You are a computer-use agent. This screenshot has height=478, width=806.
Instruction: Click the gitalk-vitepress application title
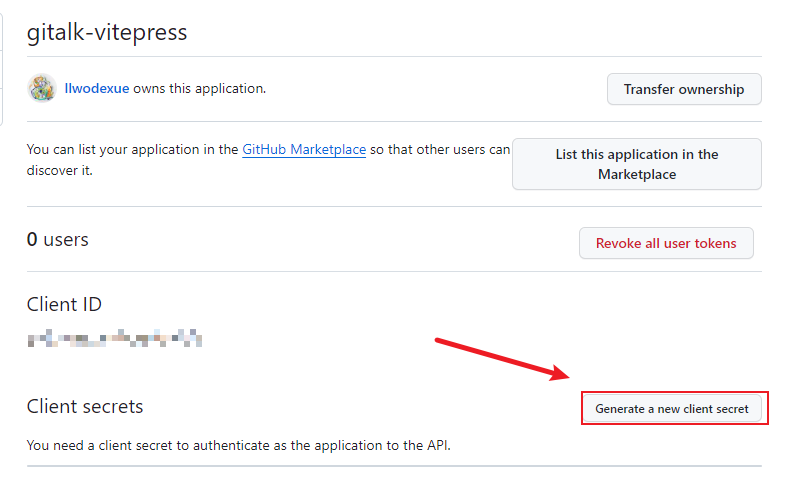pos(107,32)
